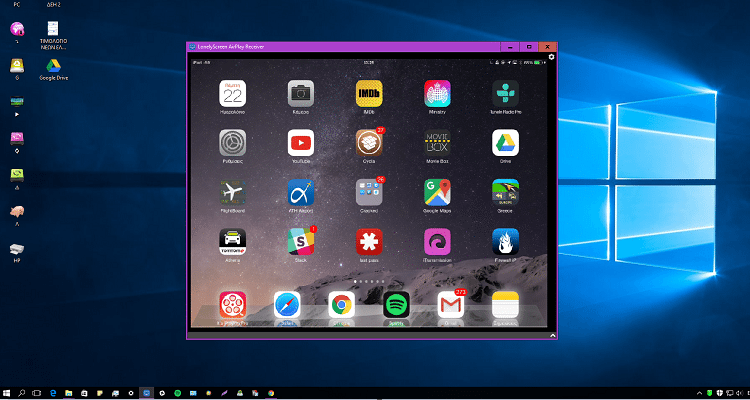Open the iPad Camera app

point(300,94)
